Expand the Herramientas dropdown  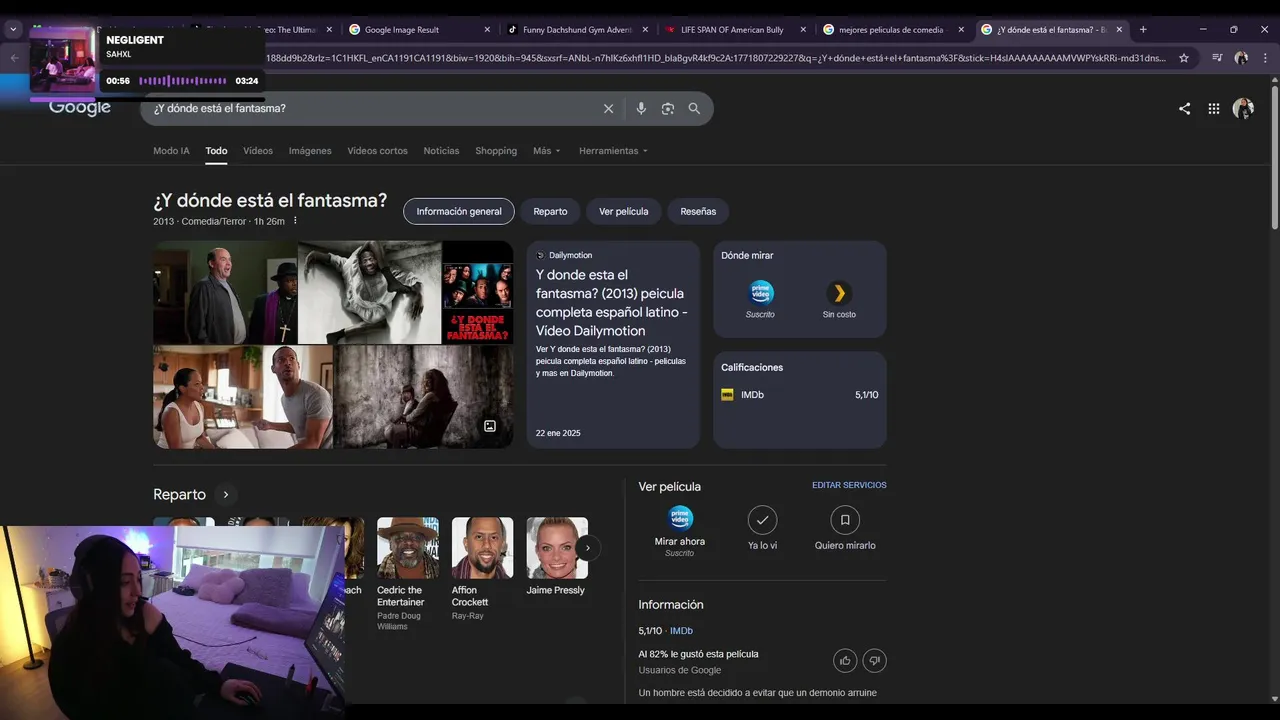coord(613,151)
